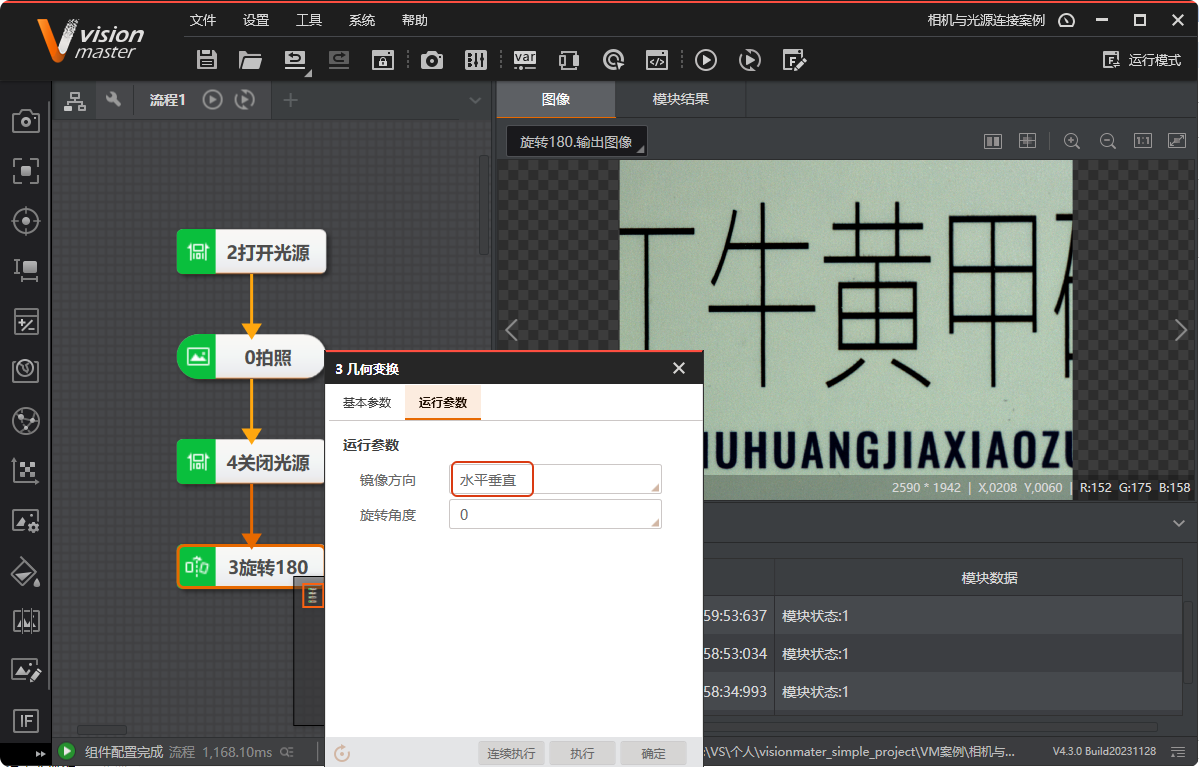Image resolution: width=1199 pixels, height=767 pixels.
Task: Open the global trigger toolbar icon
Action: click(x=613, y=60)
